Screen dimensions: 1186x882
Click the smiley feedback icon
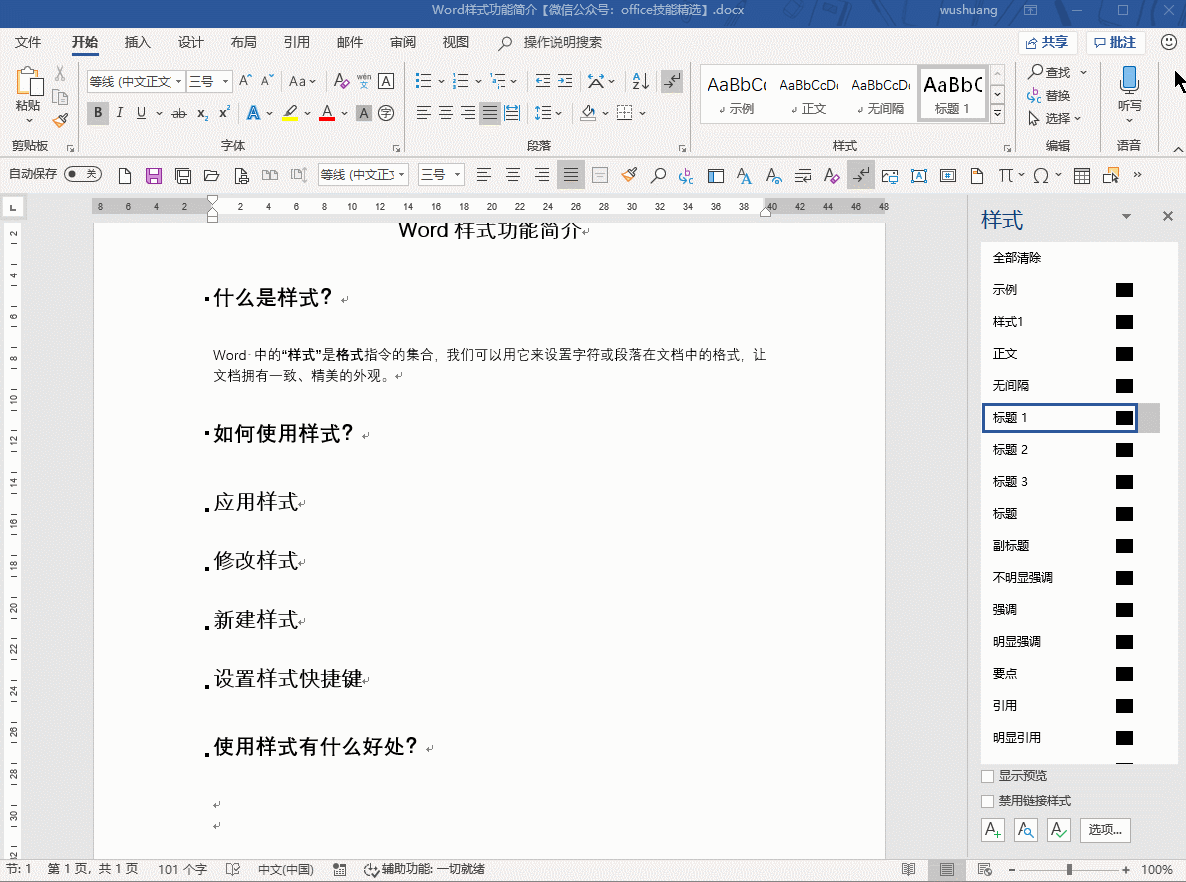pos(1169,42)
